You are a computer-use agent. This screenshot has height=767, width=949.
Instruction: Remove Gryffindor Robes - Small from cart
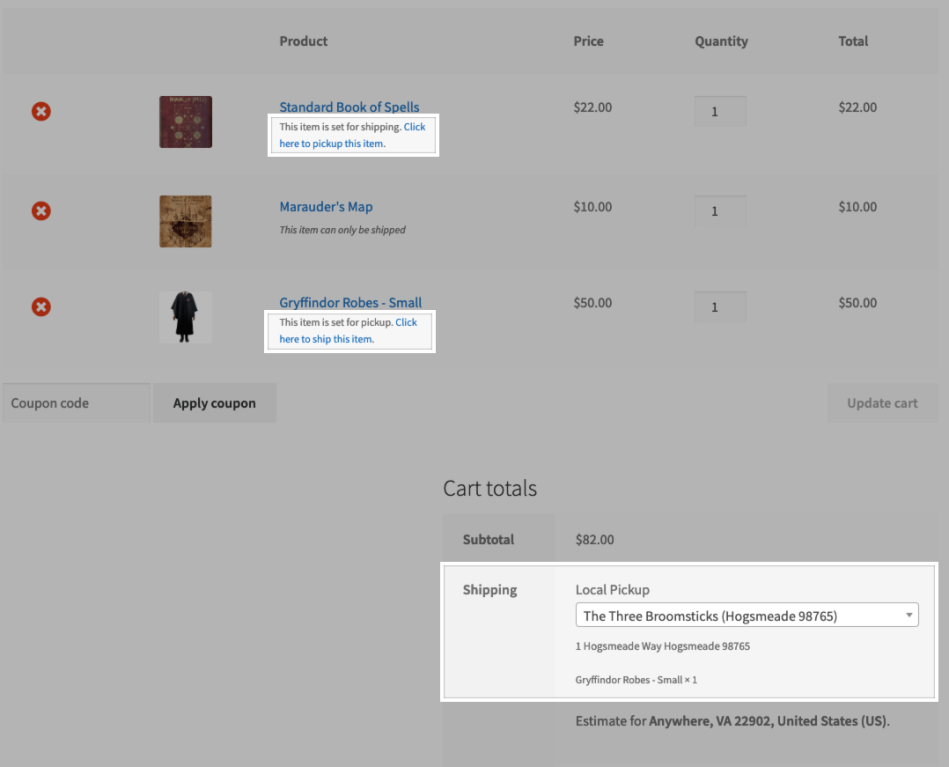click(x=41, y=306)
